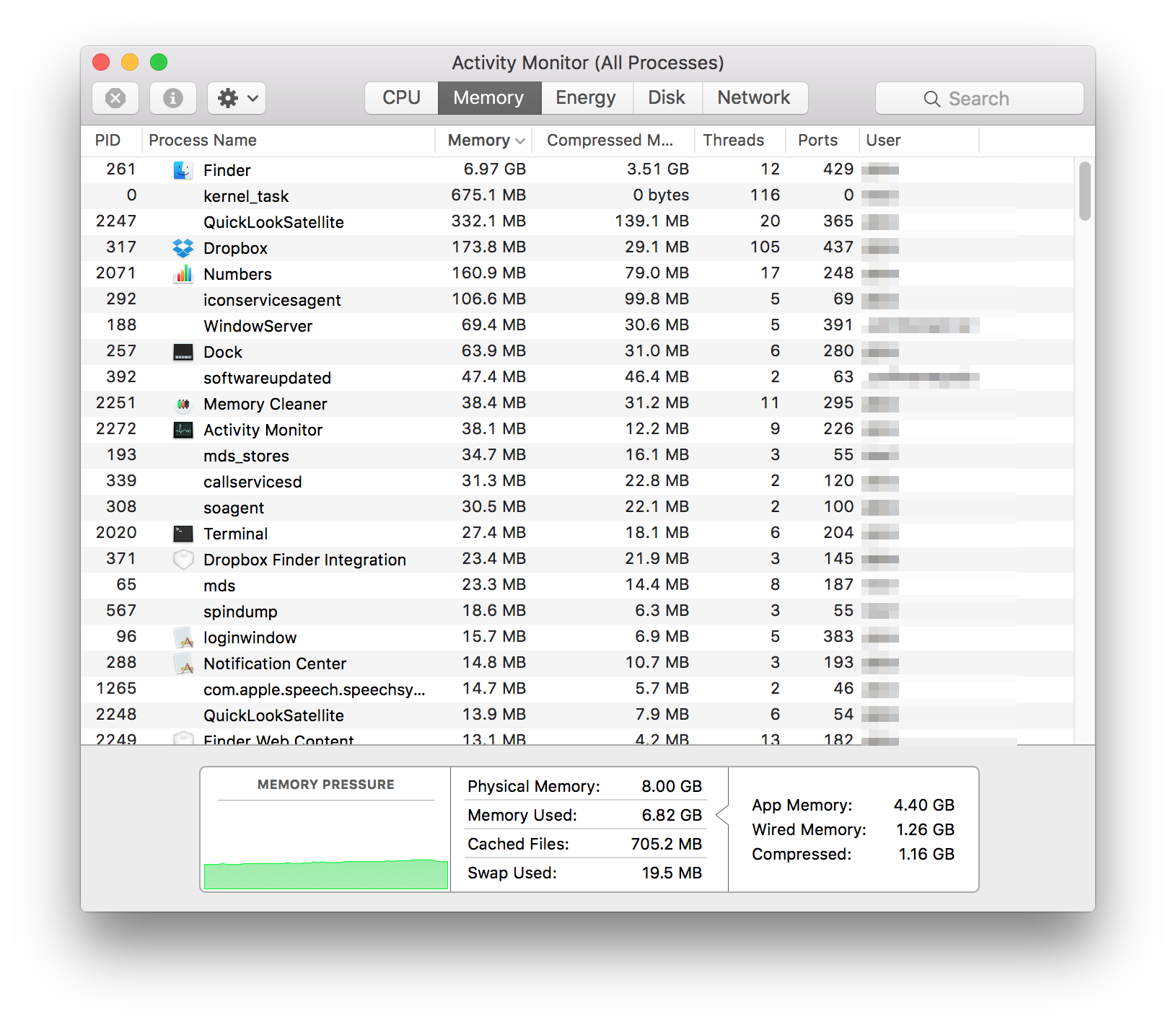The width and height of the screenshot is (1176, 1027).
Task: Click the Finder app icon
Action: (x=183, y=170)
